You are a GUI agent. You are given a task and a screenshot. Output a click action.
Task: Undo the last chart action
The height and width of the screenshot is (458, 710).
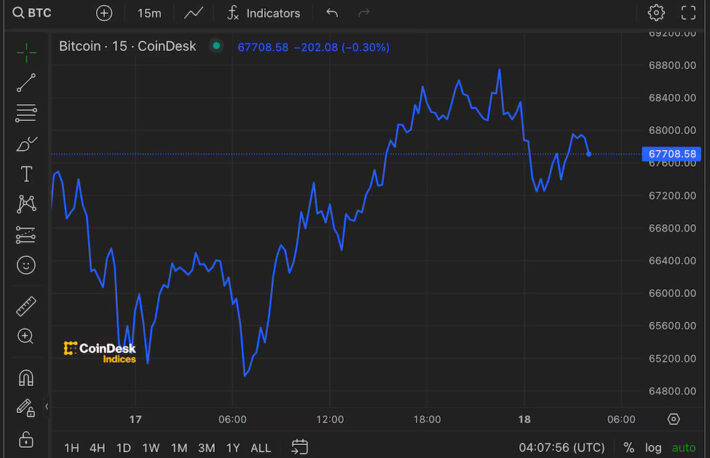332,13
